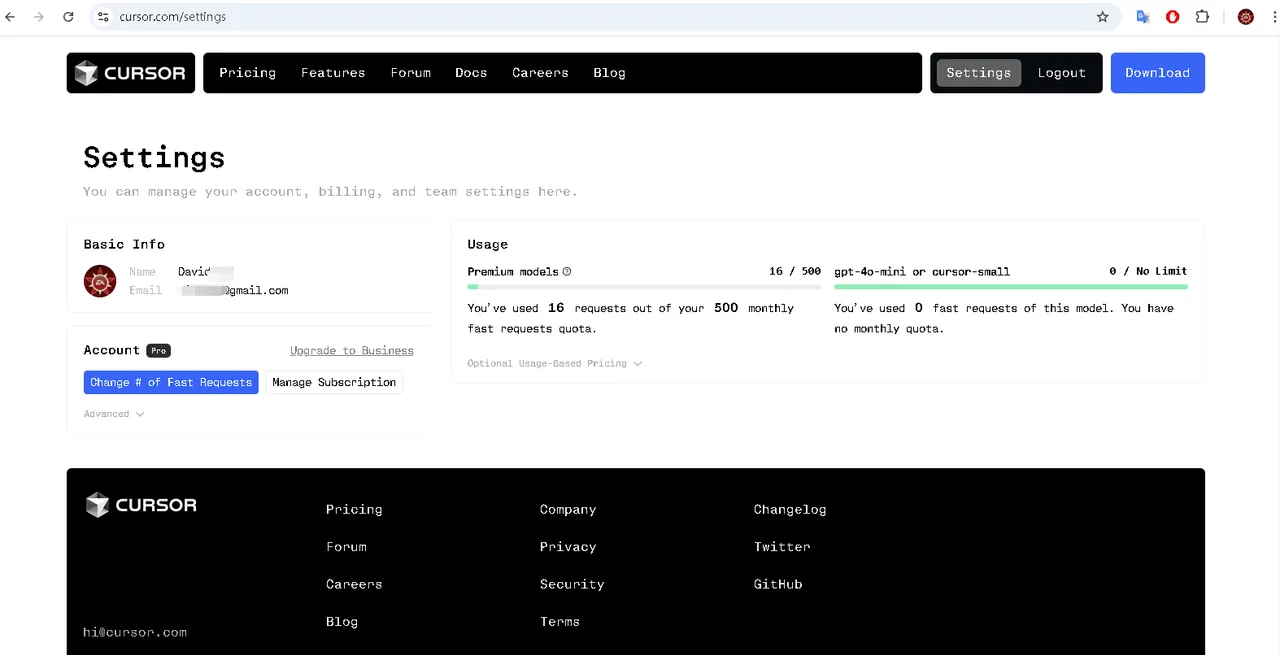Click the gmail.com email address text
The width and height of the screenshot is (1280, 655).
coord(234,290)
